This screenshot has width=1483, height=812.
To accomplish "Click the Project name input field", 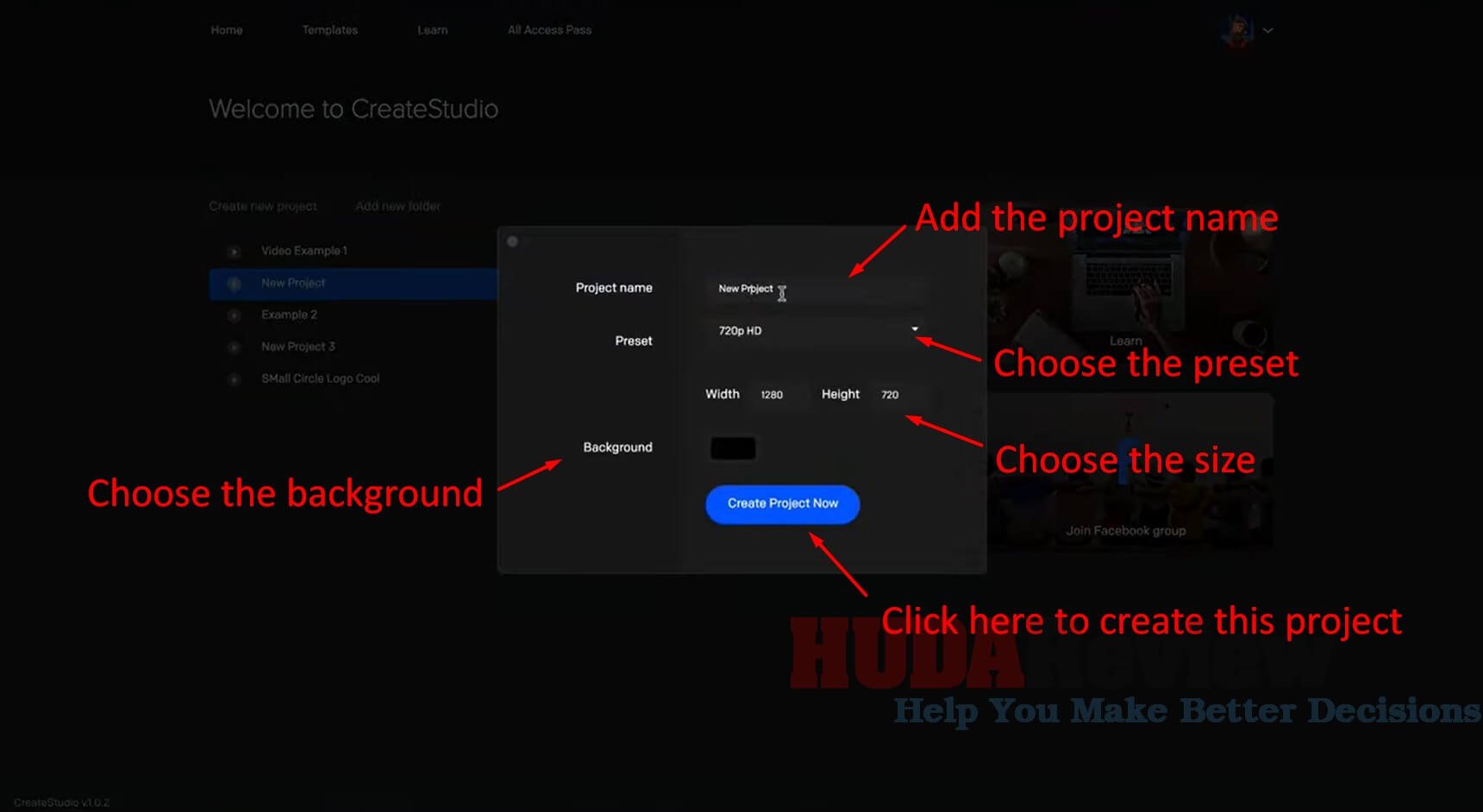I will click(816, 289).
